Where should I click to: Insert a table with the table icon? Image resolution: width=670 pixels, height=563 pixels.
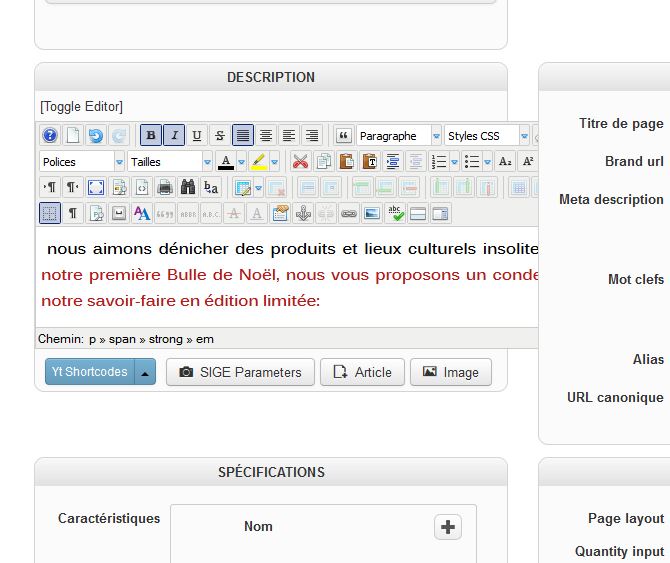click(243, 188)
